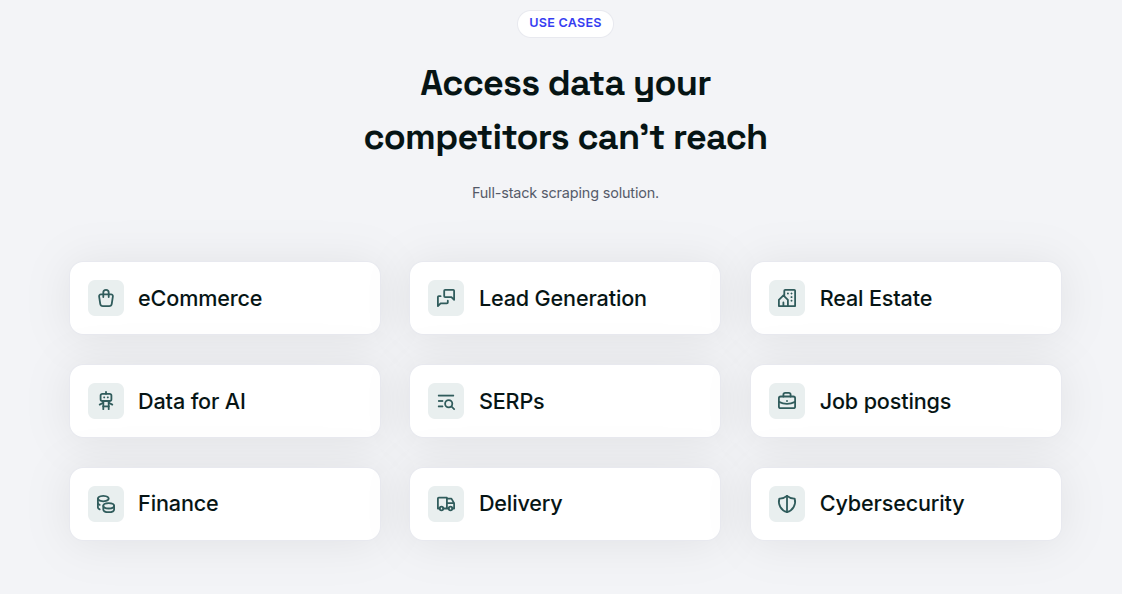Click the 'Access data your competitors' heading
1122x594 pixels.
pyautogui.click(x=565, y=110)
